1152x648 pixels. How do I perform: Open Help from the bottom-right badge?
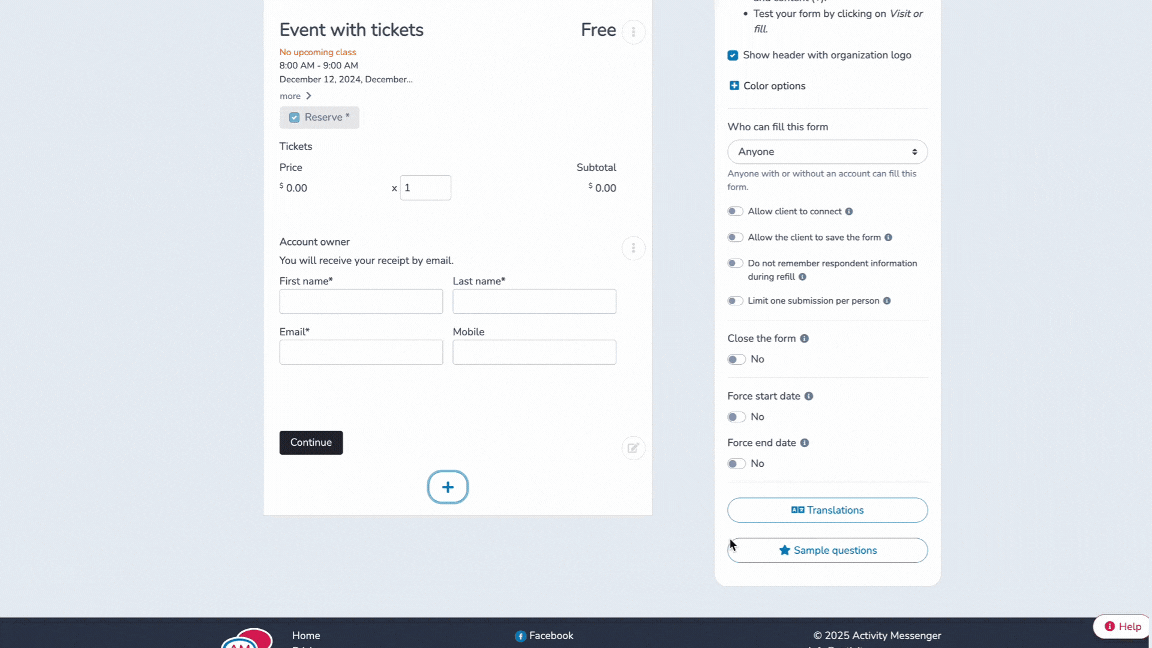[1121, 626]
